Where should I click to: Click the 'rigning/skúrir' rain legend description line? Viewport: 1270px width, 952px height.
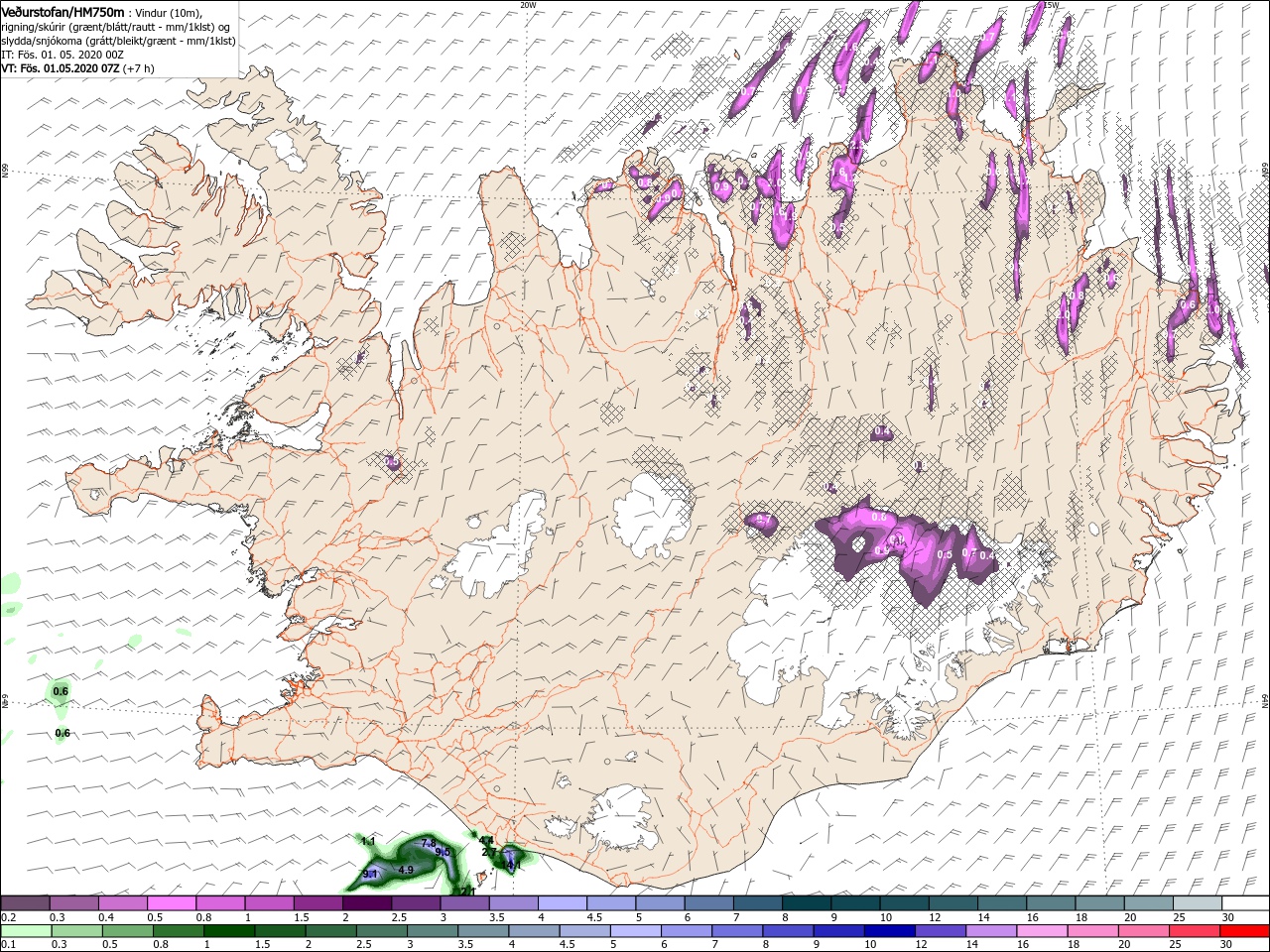(116, 26)
